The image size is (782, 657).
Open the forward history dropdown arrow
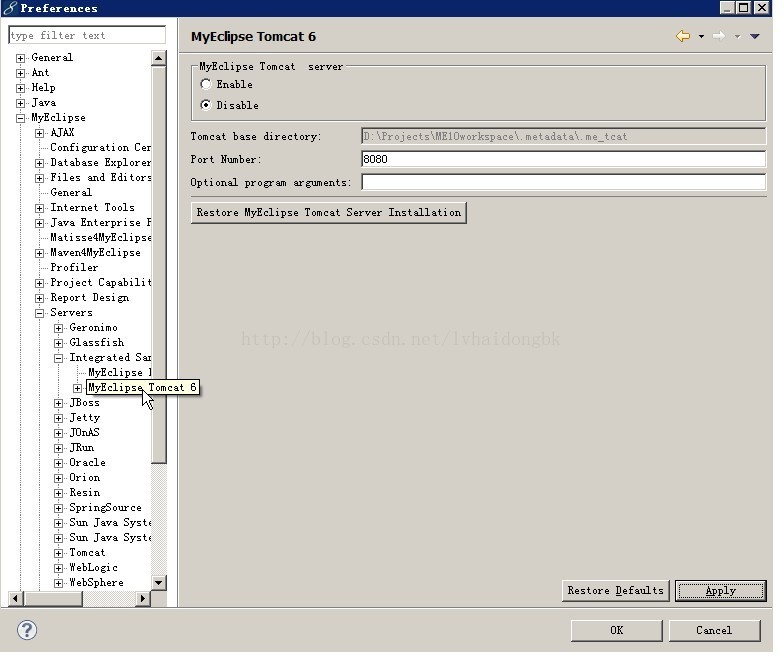click(x=737, y=36)
